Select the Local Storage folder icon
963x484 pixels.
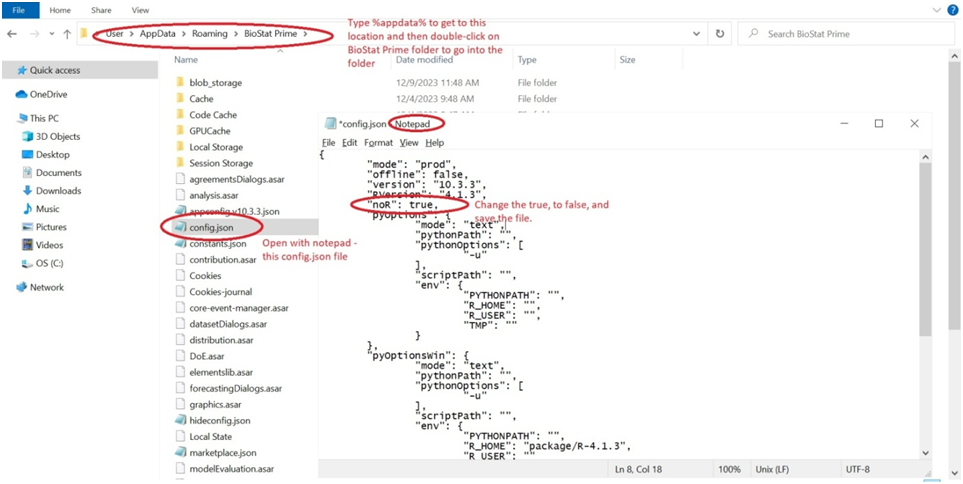(x=180, y=147)
